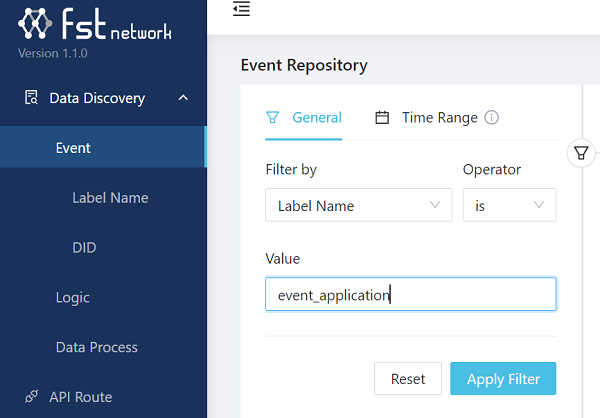Open the Operator dropdown showing 'is'
This screenshot has height=418, width=600.
[509, 206]
